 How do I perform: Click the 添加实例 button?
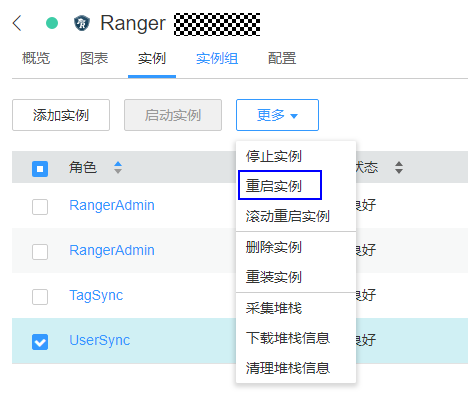point(61,115)
